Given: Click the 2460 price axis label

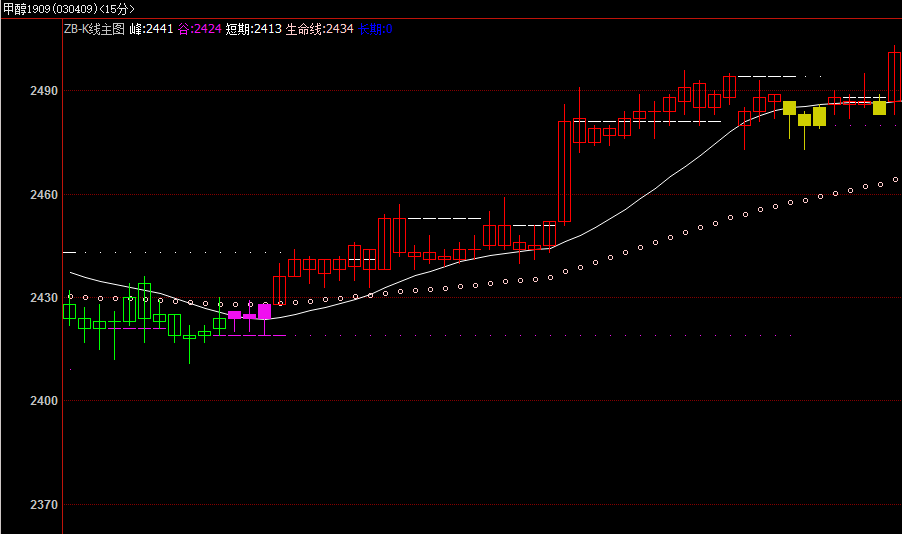Looking at the screenshot, I should (44, 195).
